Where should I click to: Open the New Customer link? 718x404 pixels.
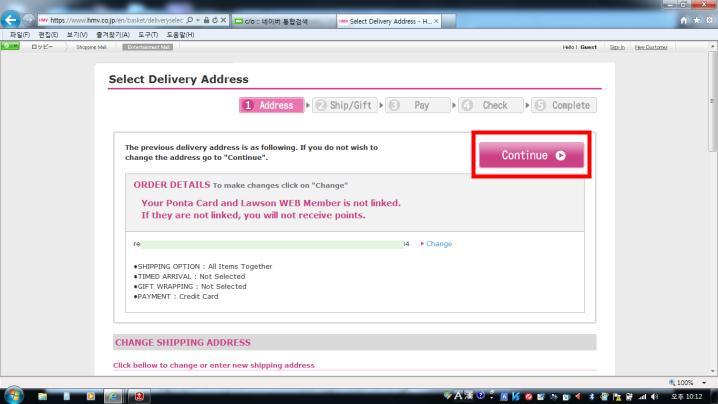(651, 46)
